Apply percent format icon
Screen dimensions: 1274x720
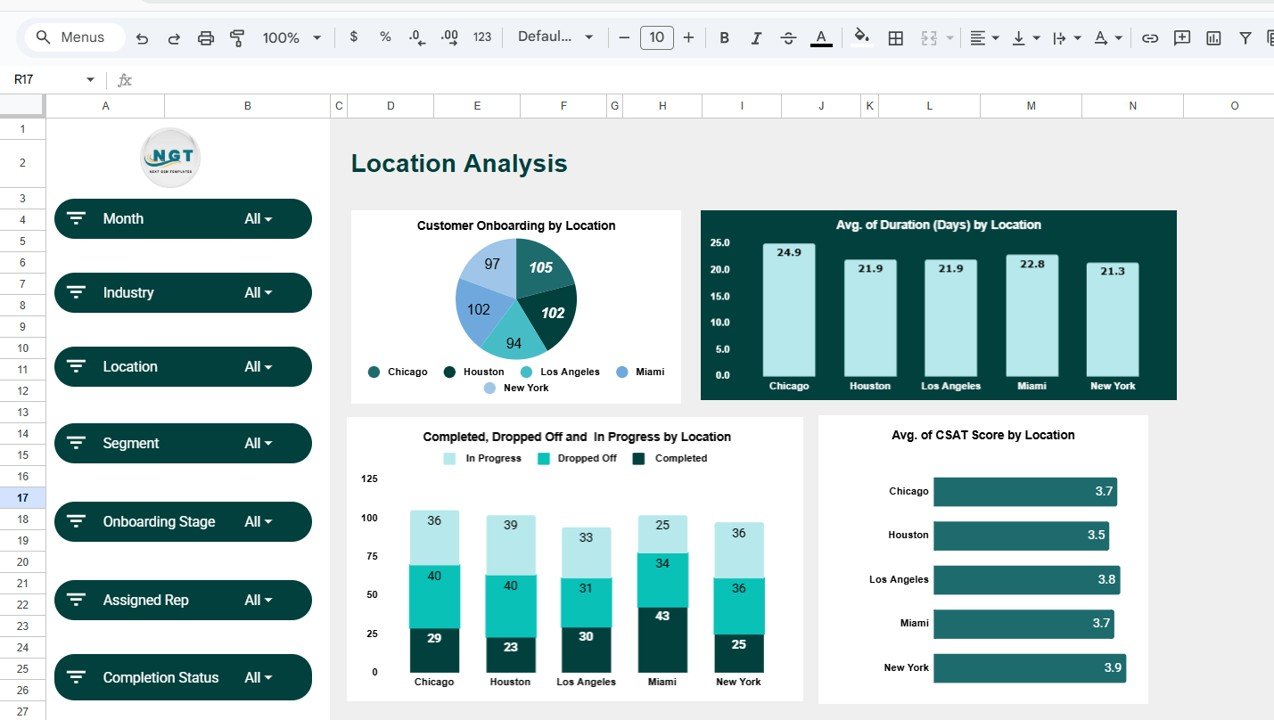point(384,37)
